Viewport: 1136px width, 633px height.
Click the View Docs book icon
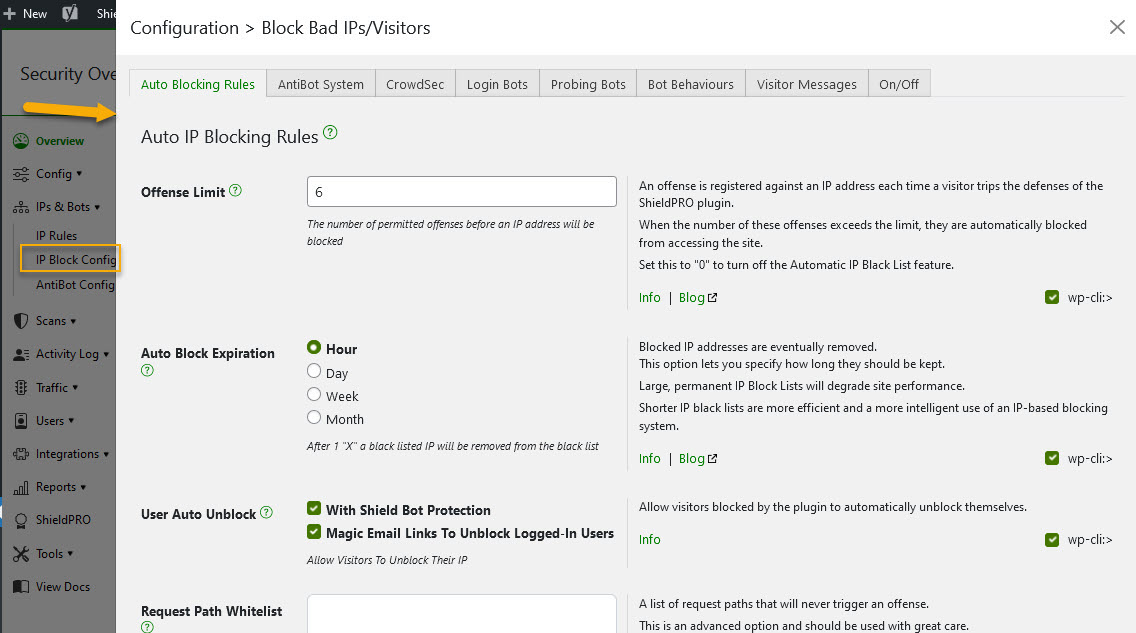coord(21,587)
